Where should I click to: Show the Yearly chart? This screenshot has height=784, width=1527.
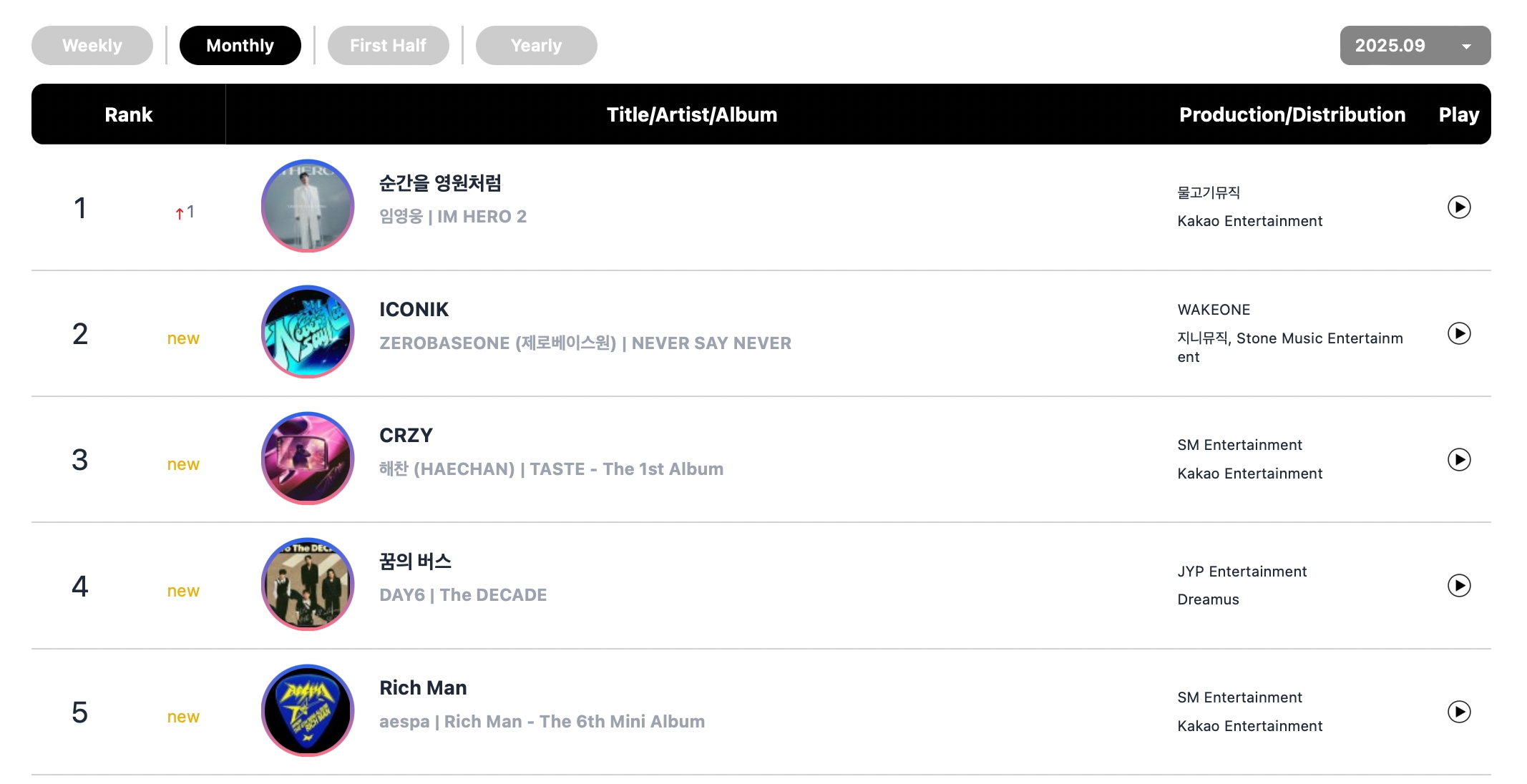[536, 46]
